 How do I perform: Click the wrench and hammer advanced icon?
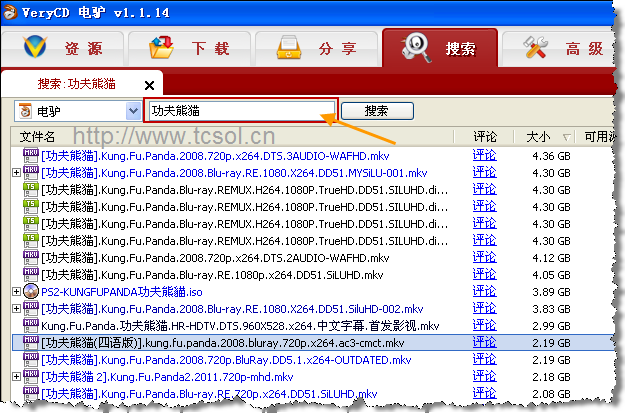pos(535,47)
